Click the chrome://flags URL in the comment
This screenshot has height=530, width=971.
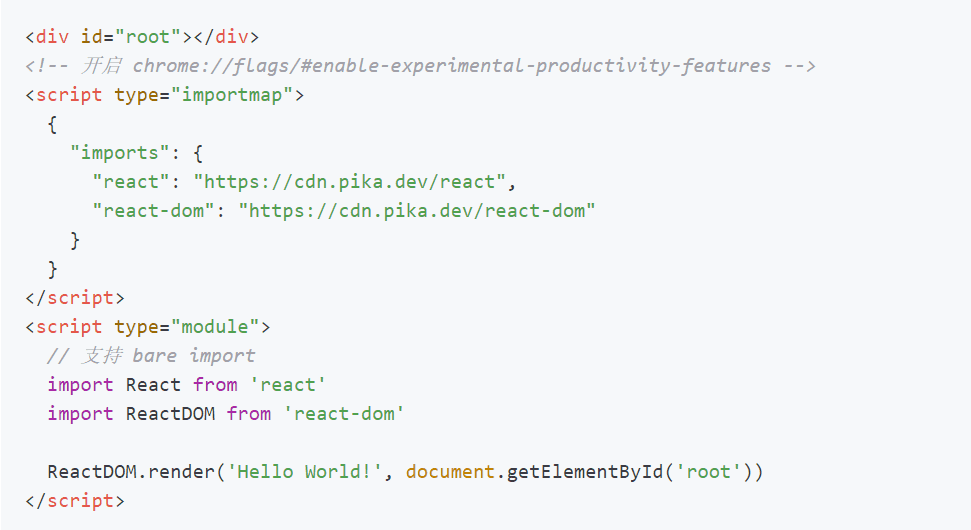coord(451,66)
